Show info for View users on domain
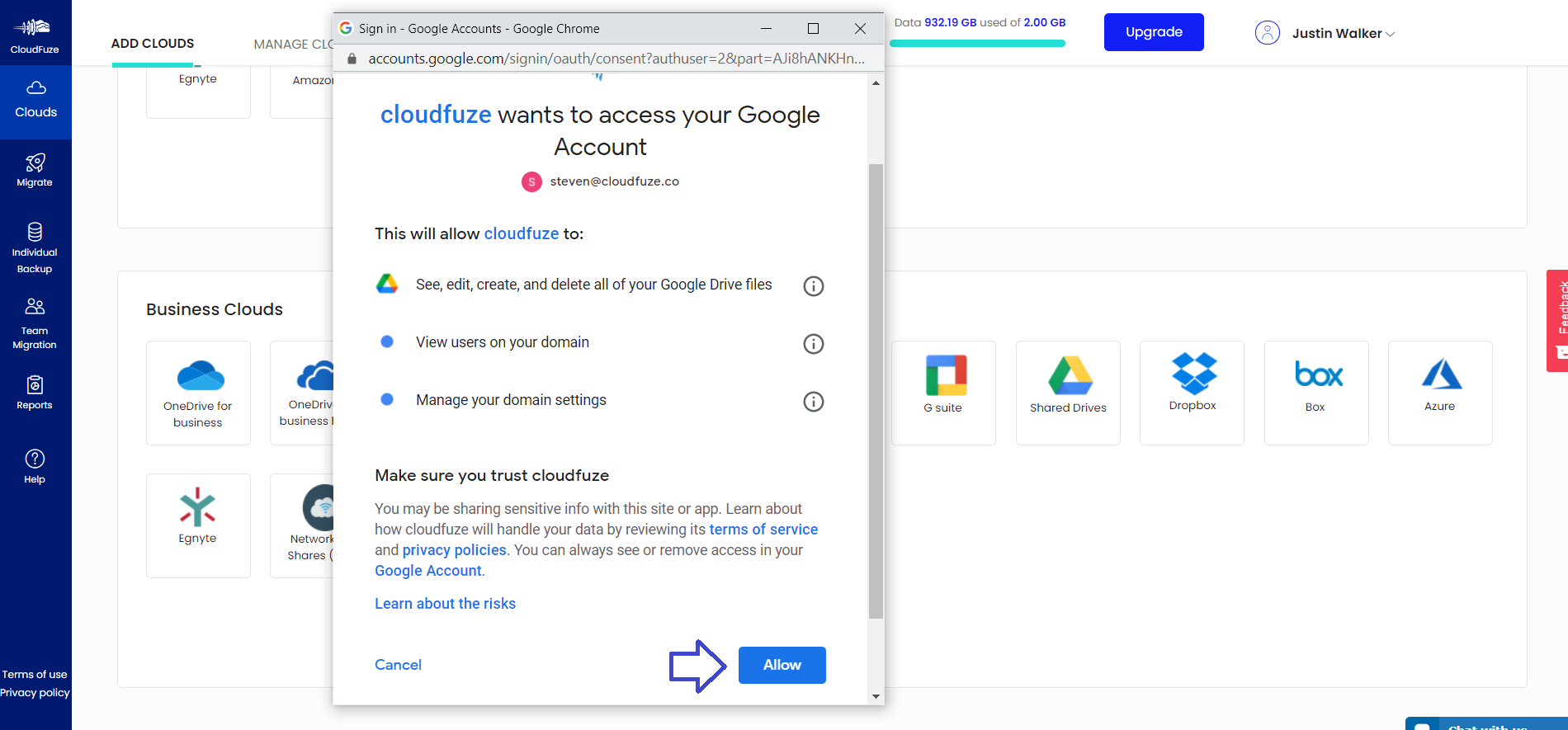1568x730 pixels. click(x=814, y=344)
